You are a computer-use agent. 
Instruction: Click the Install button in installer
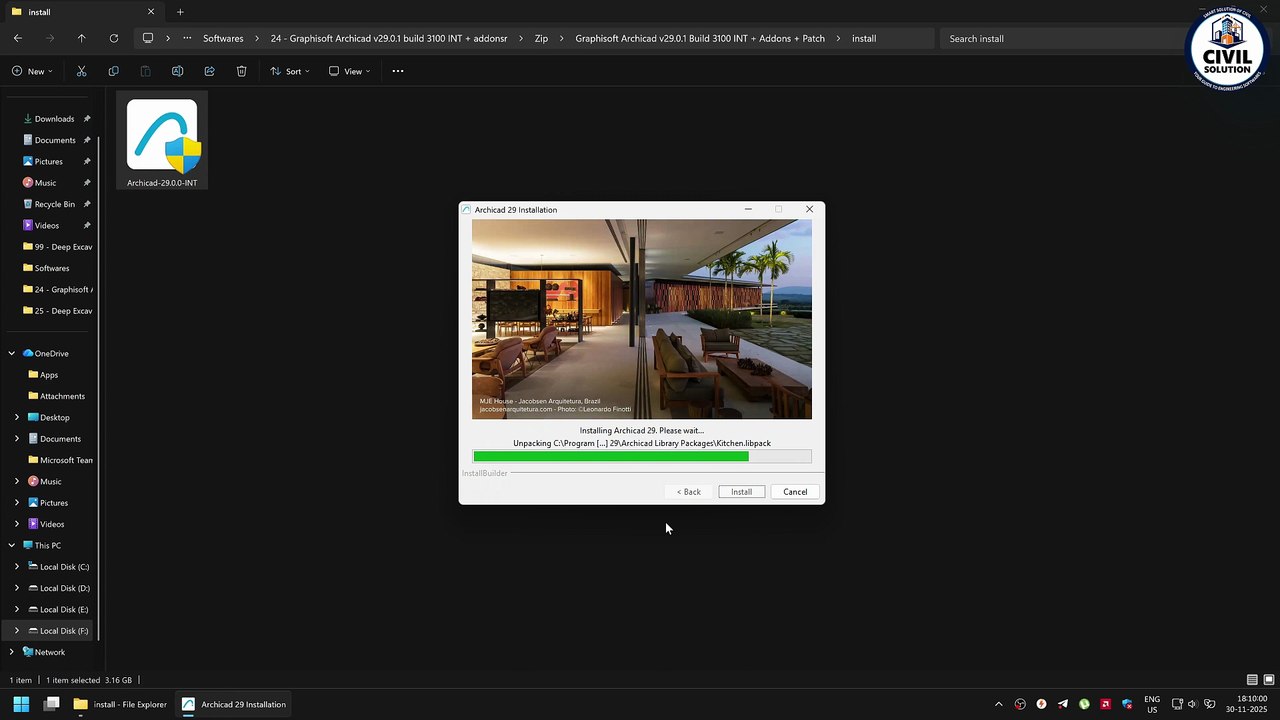[x=741, y=492]
